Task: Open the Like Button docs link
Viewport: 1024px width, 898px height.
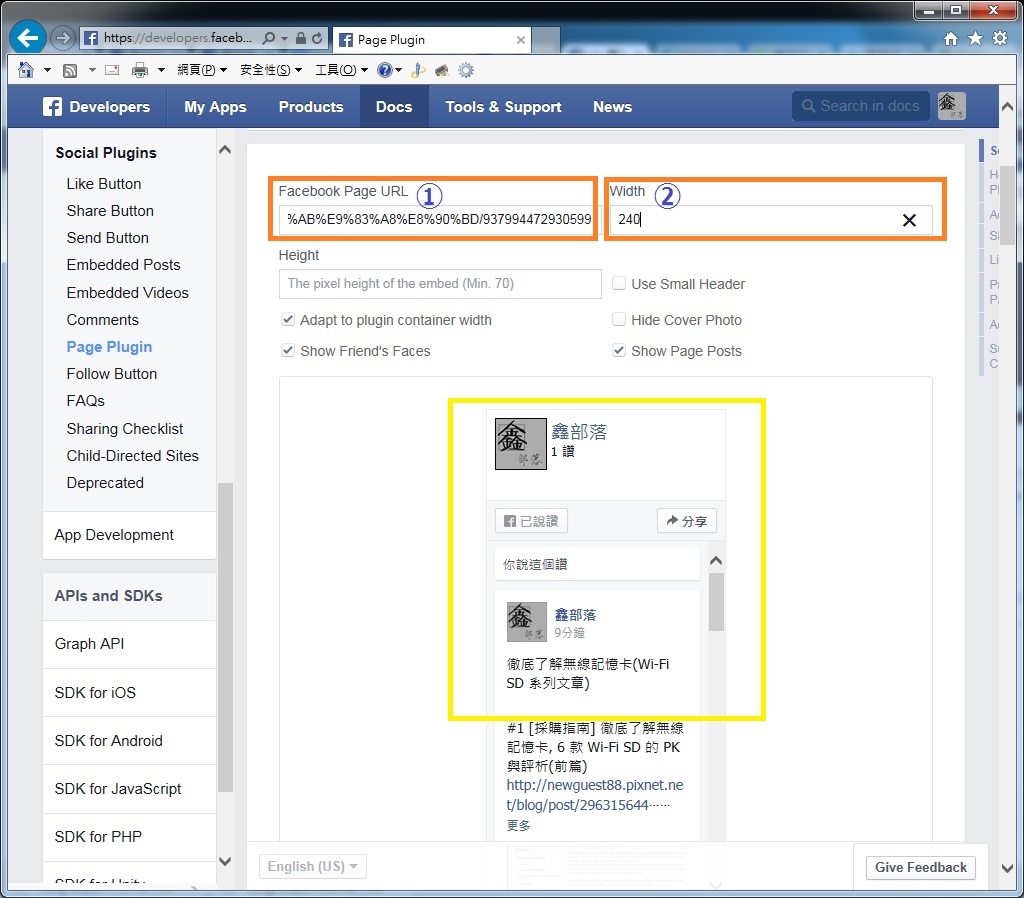Action: (104, 184)
